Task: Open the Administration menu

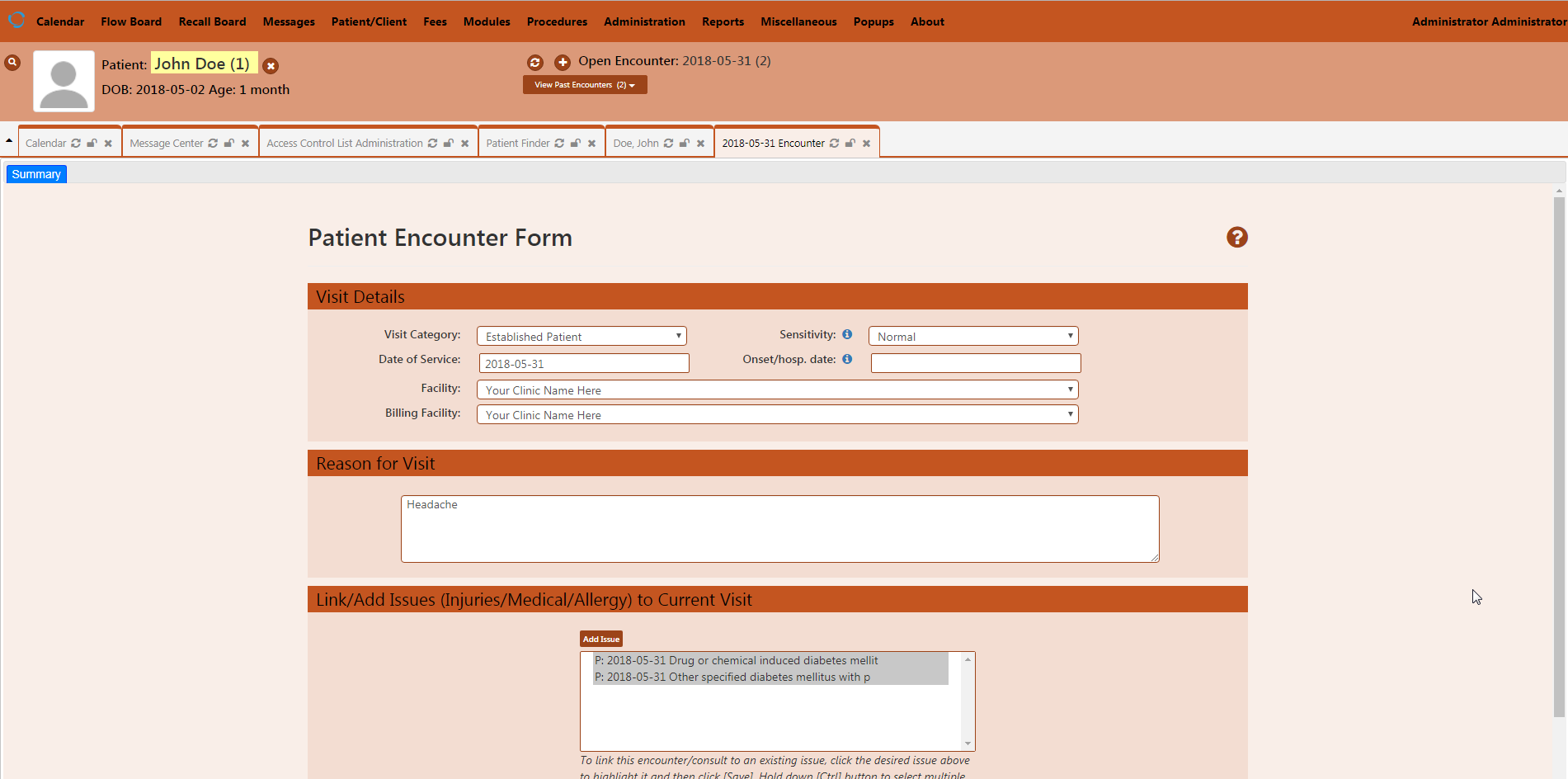Action: tap(644, 21)
